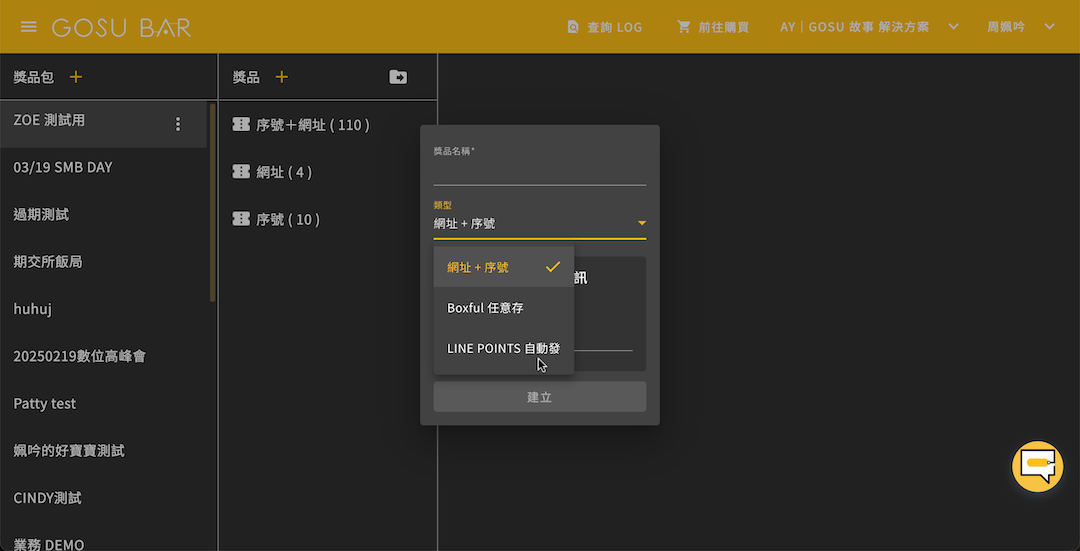Select the huhuj package
Image resolution: width=1080 pixels, height=551 pixels.
point(103,309)
